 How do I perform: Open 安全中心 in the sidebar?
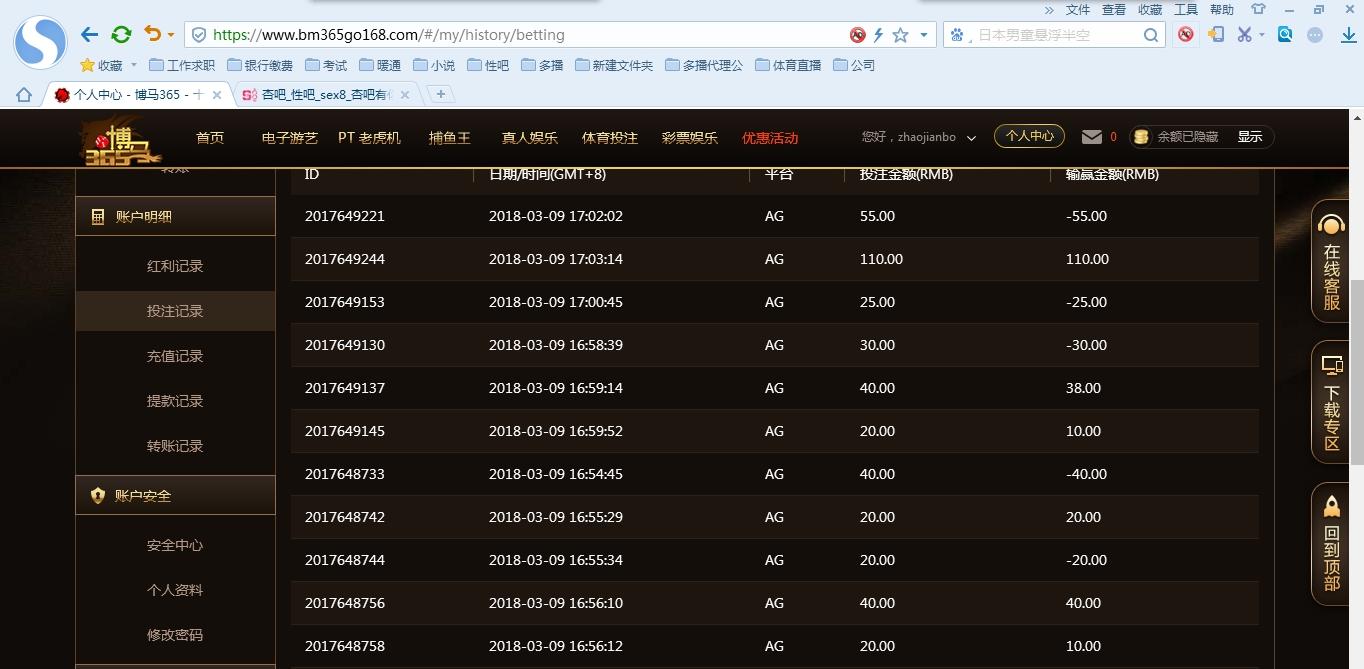(x=175, y=545)
